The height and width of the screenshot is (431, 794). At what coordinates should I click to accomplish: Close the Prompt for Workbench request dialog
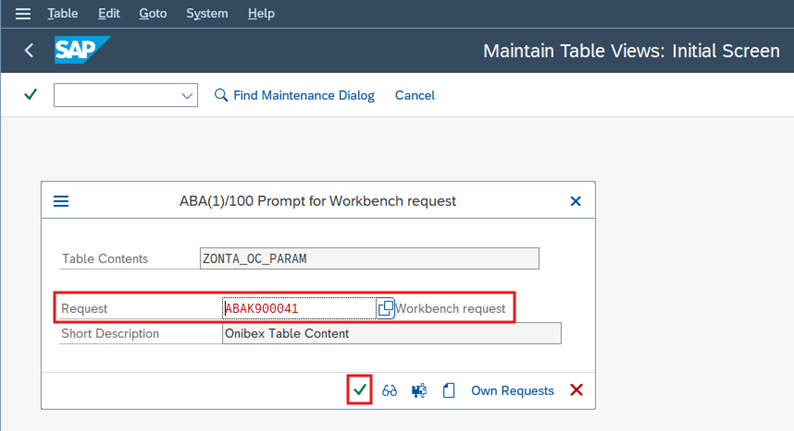[x=575, y=201]
